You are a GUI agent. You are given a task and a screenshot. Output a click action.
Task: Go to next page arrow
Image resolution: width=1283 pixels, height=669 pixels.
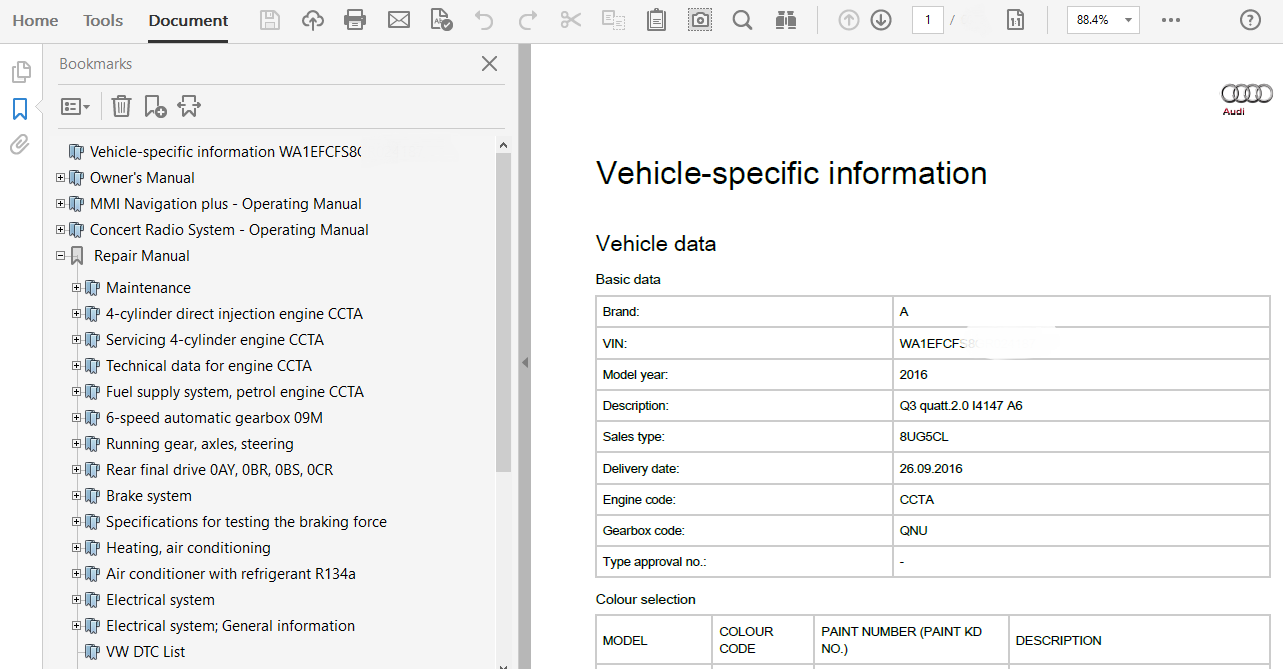(881, 20)
